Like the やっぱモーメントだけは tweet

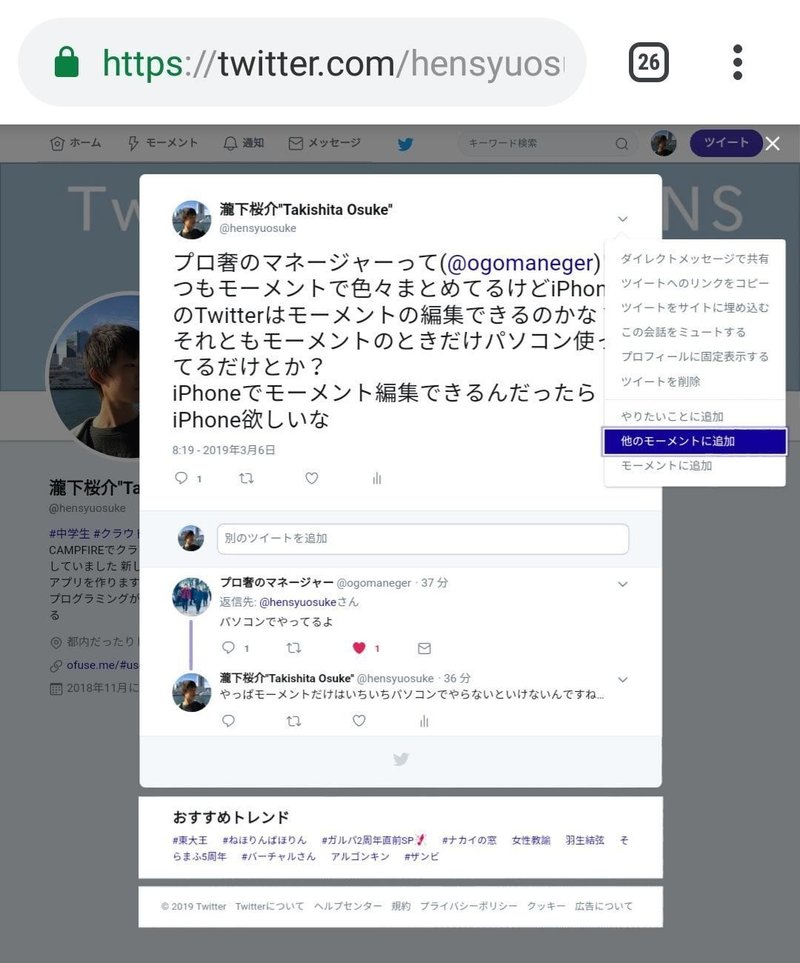pyautogui.click(x=359, y=720)
